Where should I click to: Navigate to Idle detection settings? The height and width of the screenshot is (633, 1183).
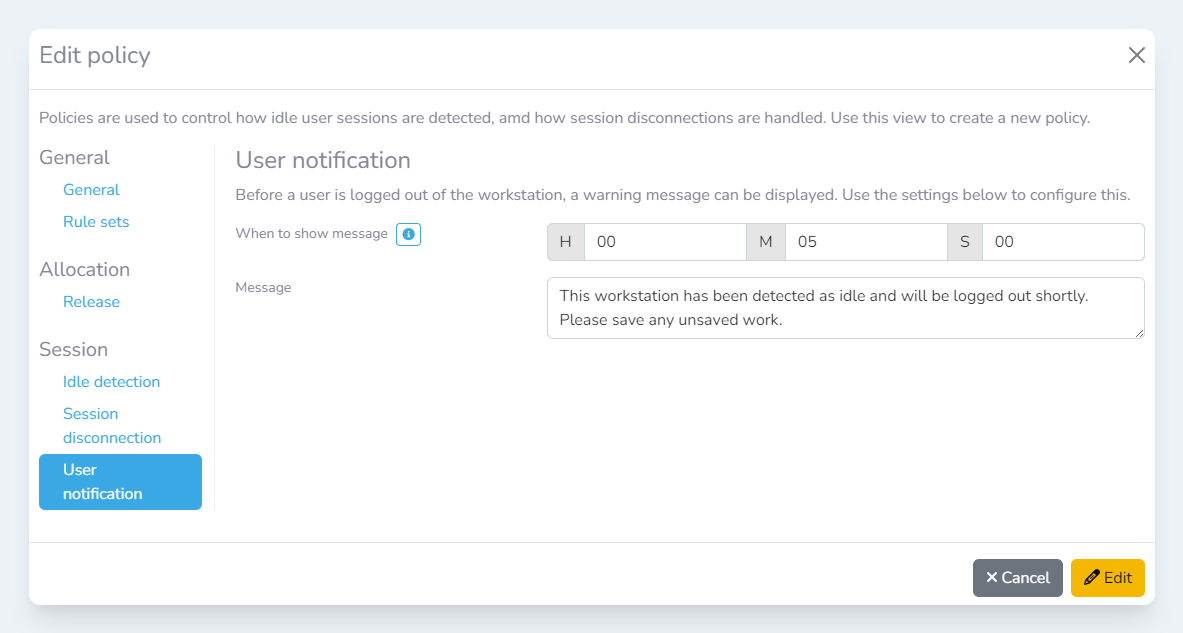point(111,382)
